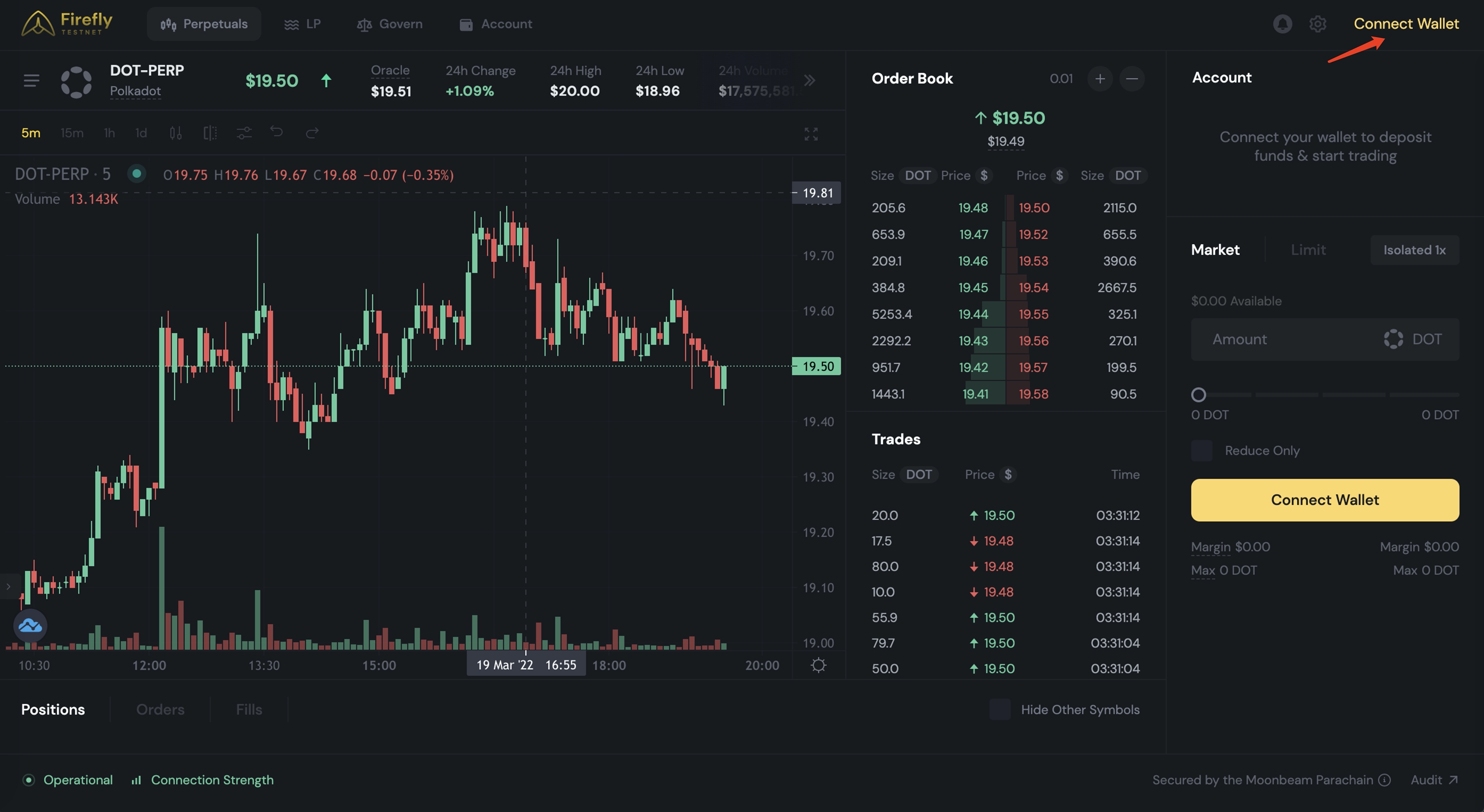Open the settings gear icon
The image size is (1484, 812).
(1317, 23)
